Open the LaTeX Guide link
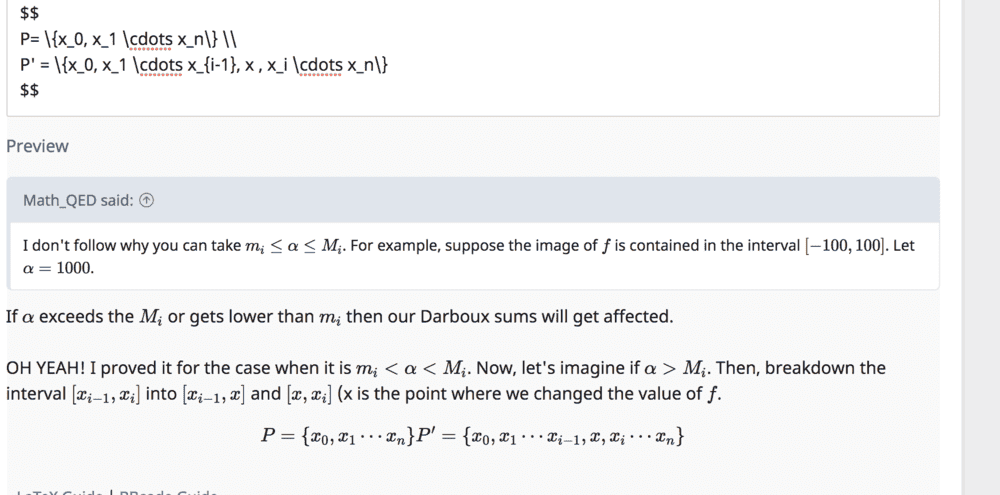The image size is (1000, 495). pyautogui.click(x=60, y=492)
